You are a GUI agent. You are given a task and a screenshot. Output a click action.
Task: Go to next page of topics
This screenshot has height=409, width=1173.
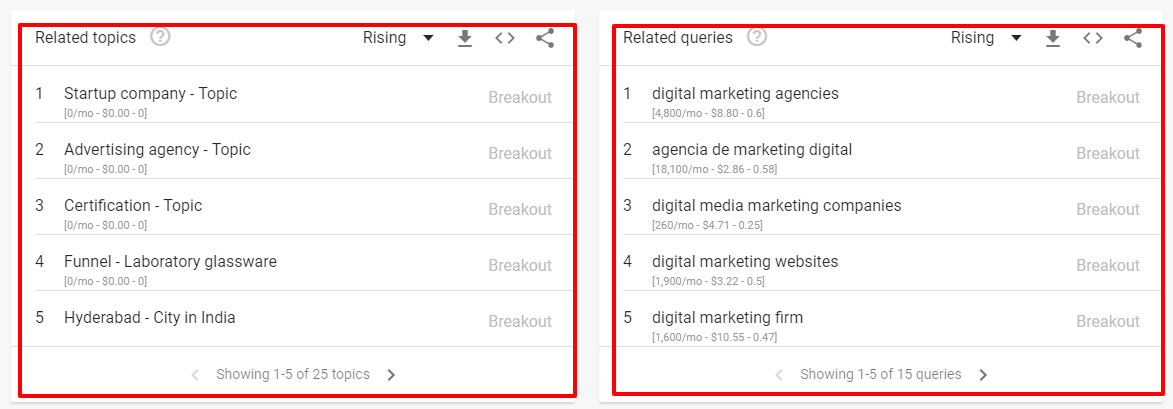coord(392,375)
